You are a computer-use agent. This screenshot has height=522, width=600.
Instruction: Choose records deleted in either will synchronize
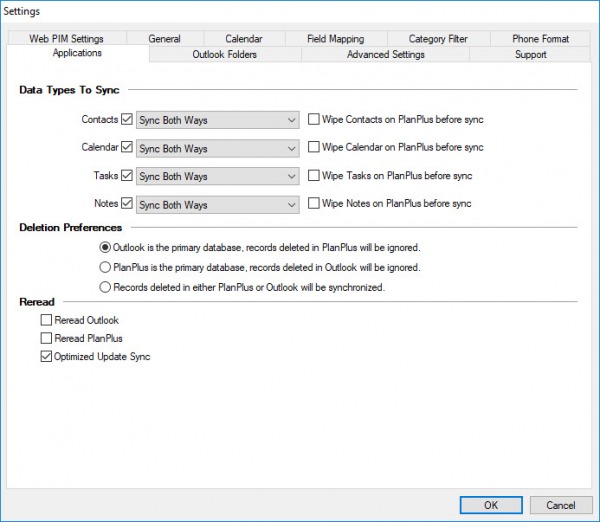105,288
